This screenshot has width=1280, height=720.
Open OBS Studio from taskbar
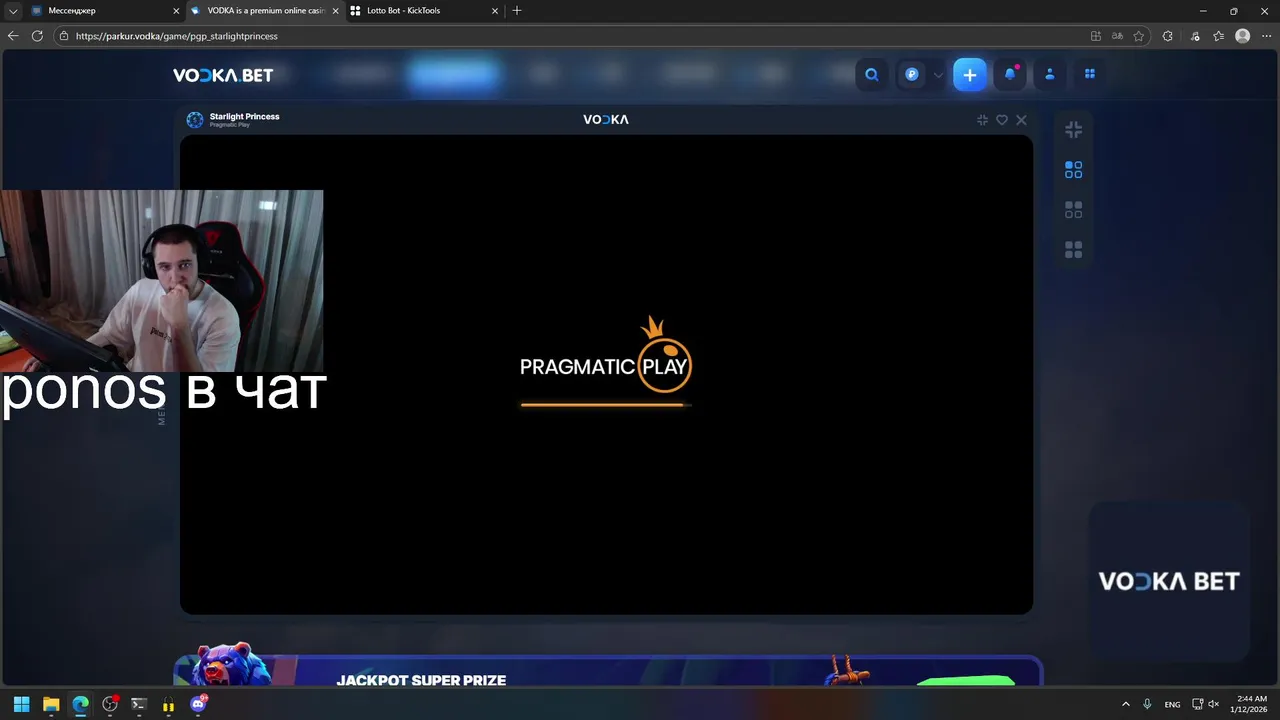tap(110, 704)
